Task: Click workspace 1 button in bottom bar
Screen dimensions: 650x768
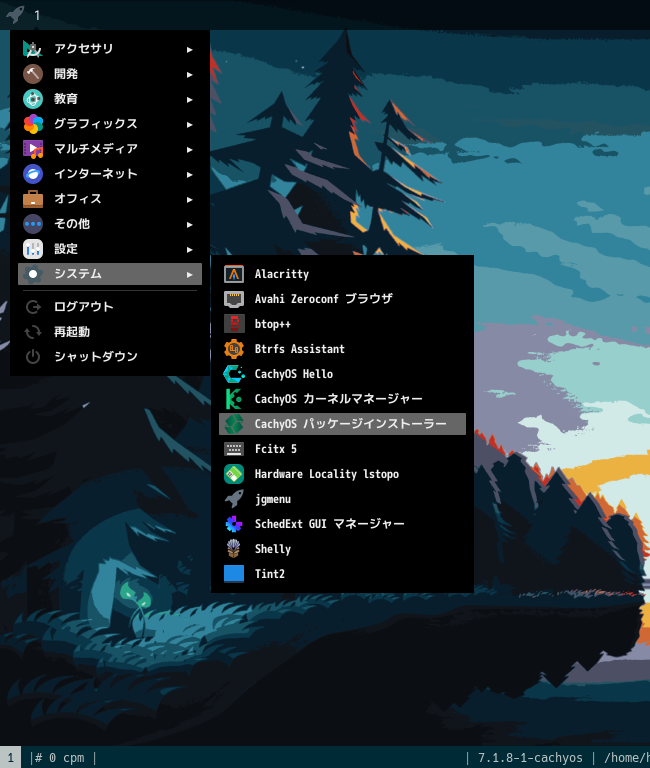Action: pos(10,757)
